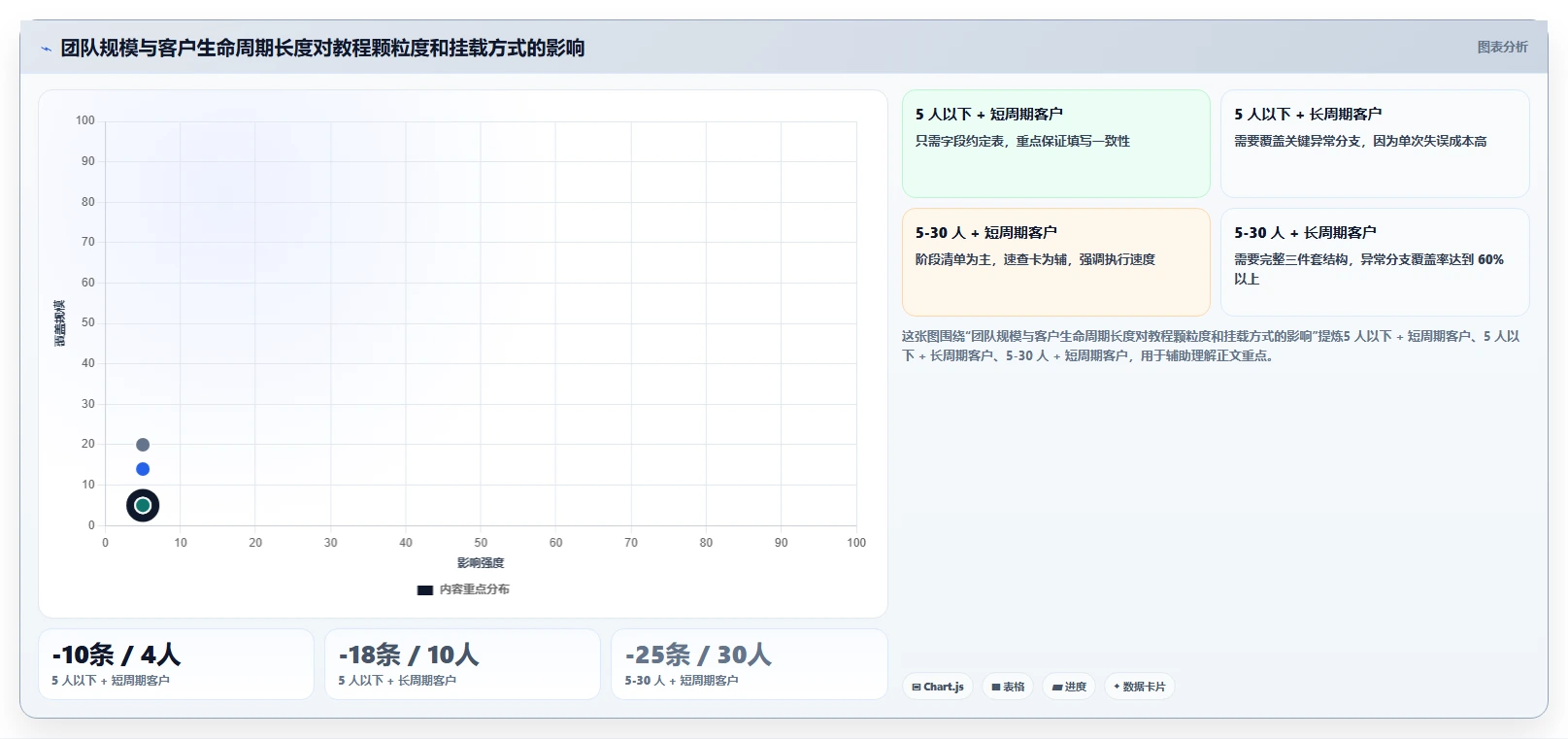Click the gray scatter point near 20
Screen dimensions: 1568x739
(x=143, y=445)
